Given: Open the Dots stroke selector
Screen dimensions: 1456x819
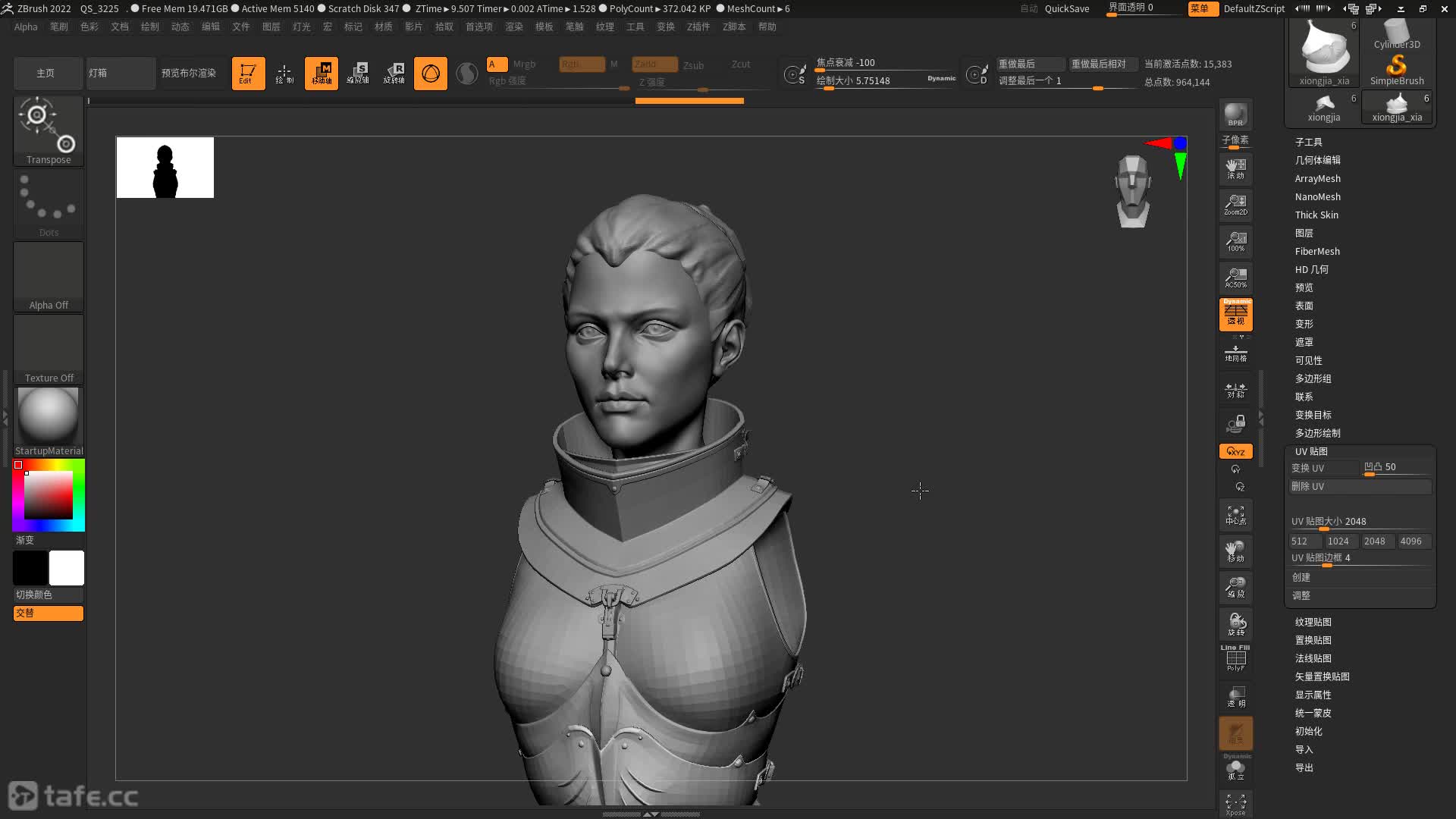Looking at the screenshot, I should [49, 203].
